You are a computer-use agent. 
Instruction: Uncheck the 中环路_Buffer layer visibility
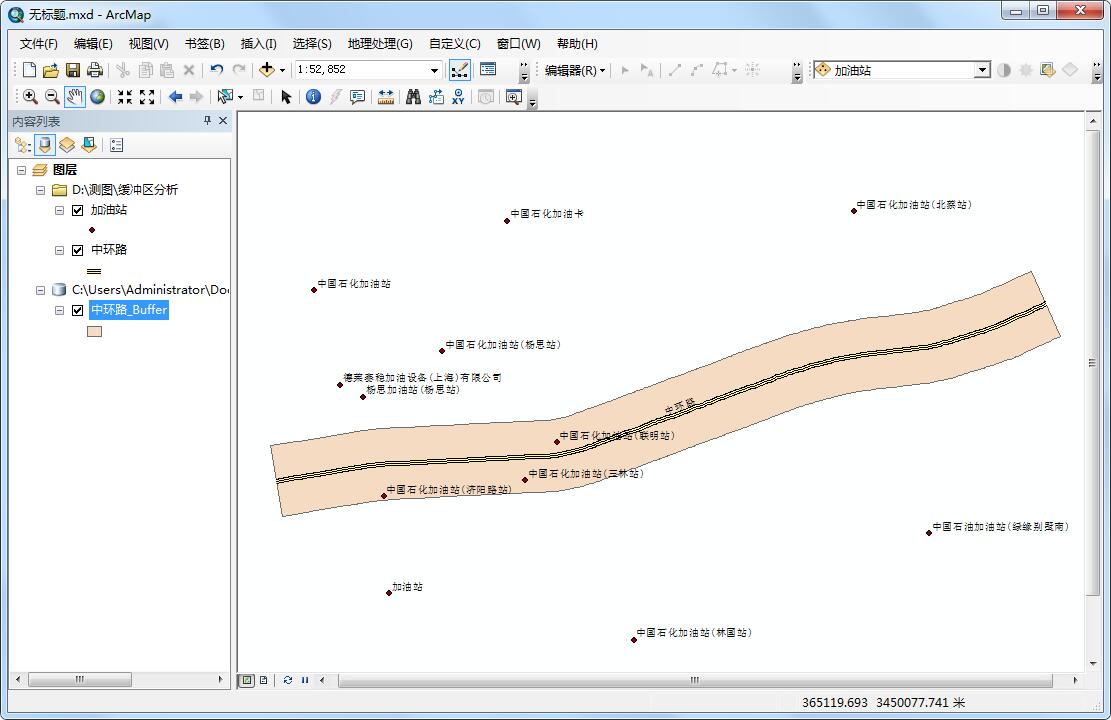[x=78, y=310]
